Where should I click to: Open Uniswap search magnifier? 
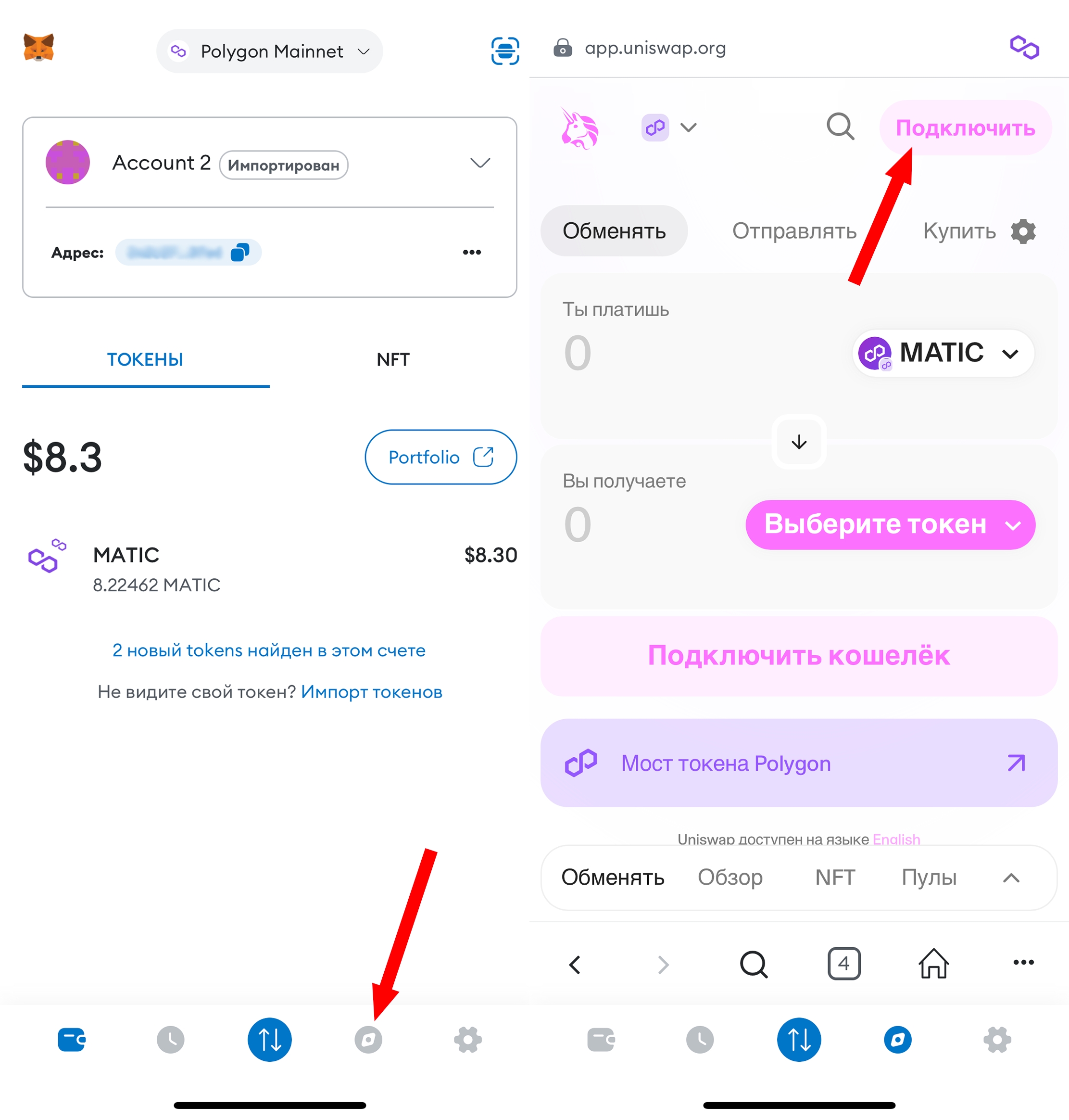point(840,127)
